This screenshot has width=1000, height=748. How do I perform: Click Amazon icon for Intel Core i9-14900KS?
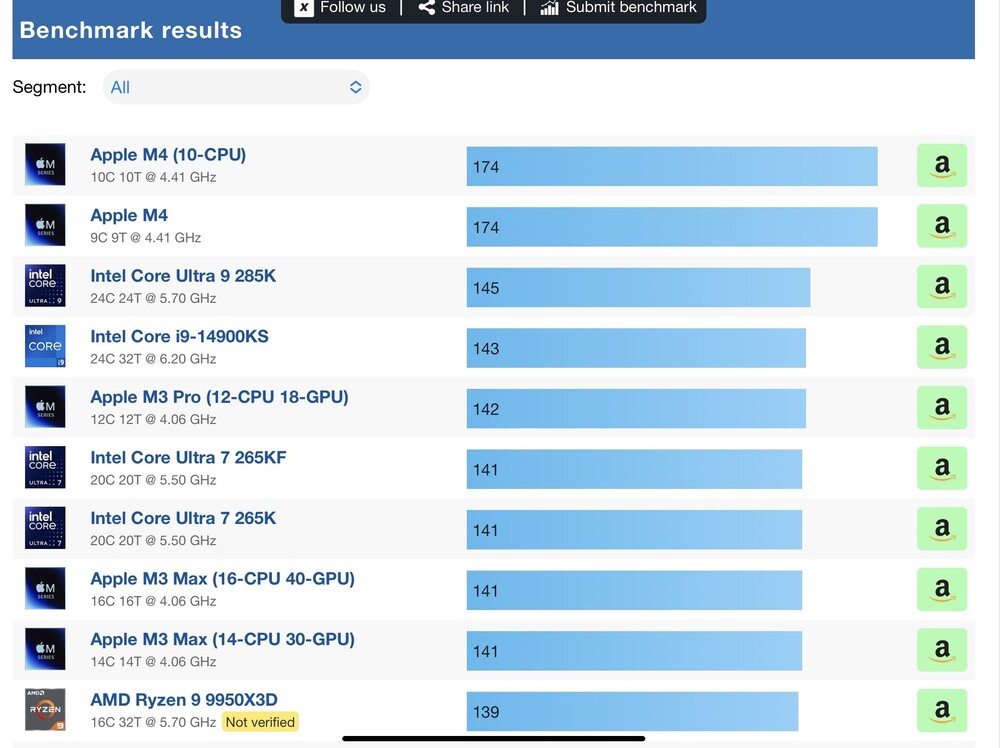[942, 348]
